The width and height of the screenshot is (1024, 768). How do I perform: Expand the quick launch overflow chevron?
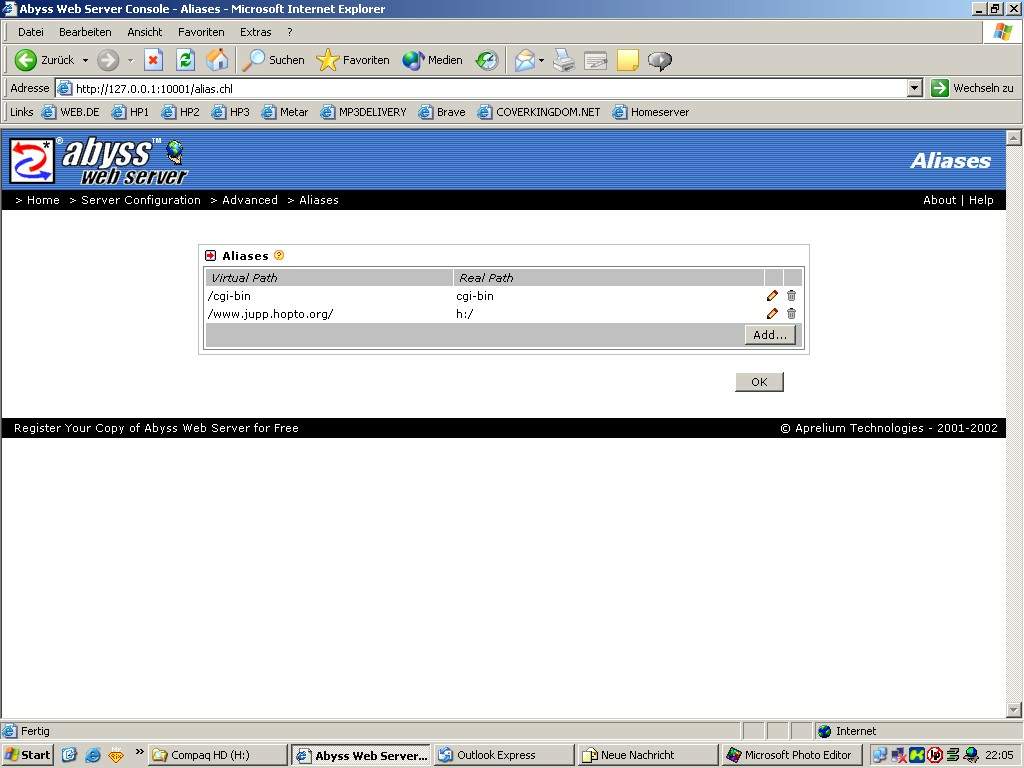pyautogui.click(x=139, y=753)
